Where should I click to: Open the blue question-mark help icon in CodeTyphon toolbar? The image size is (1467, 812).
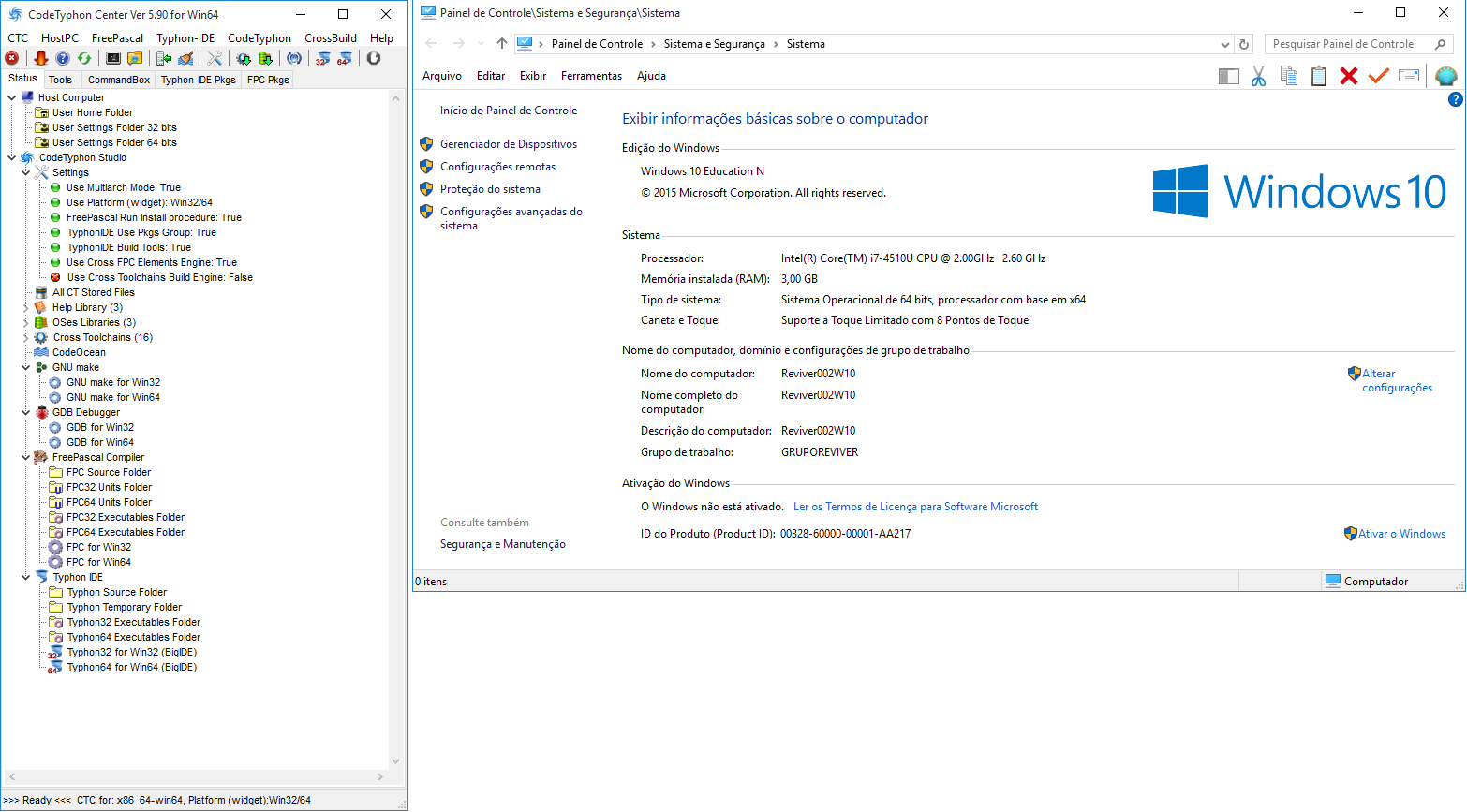[x=63, y=58]
